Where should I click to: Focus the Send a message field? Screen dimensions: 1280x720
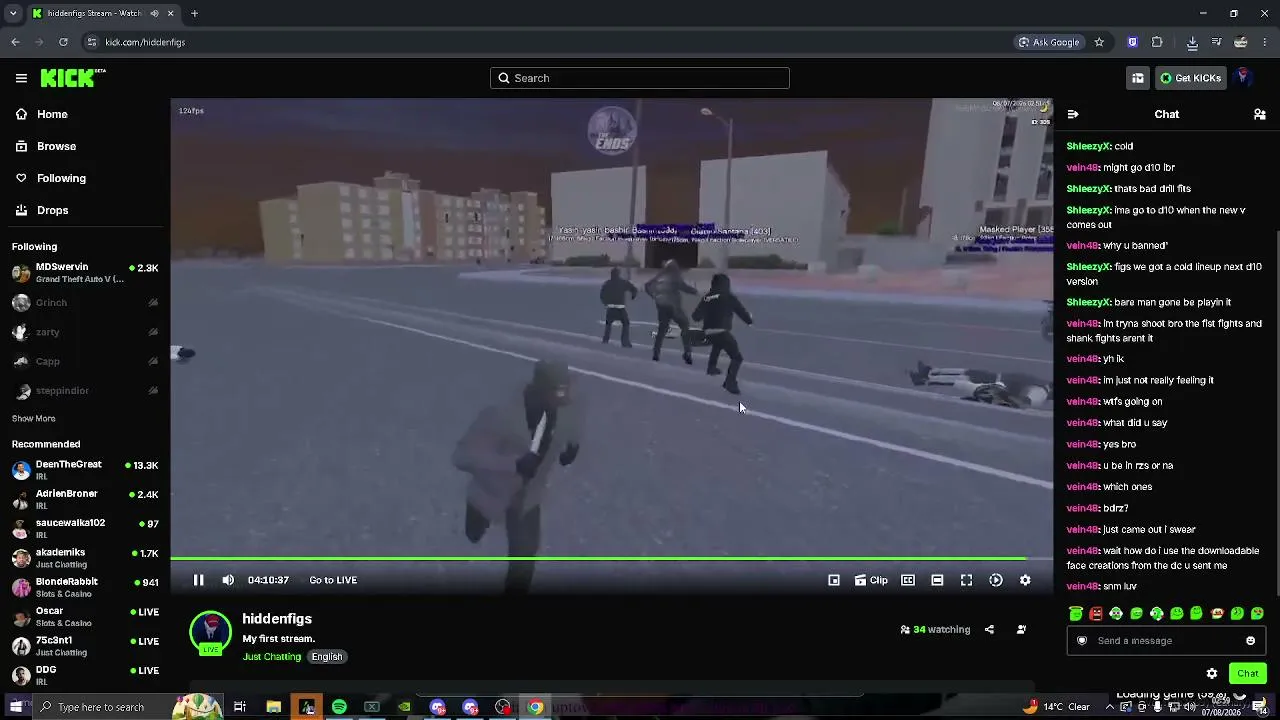click(1167, 641)
